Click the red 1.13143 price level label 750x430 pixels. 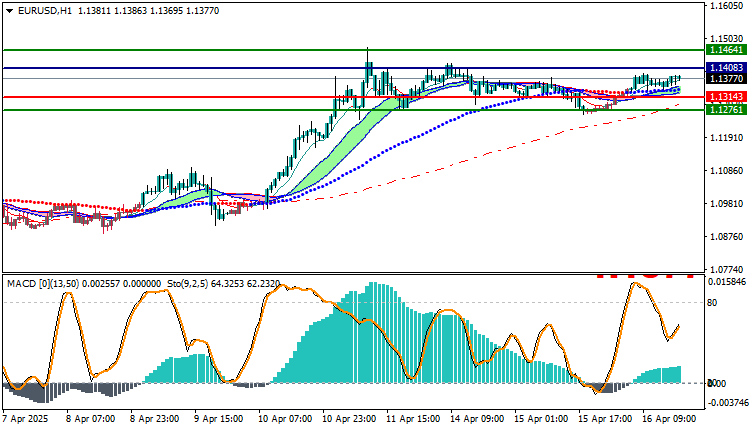(x=726, y=97)
